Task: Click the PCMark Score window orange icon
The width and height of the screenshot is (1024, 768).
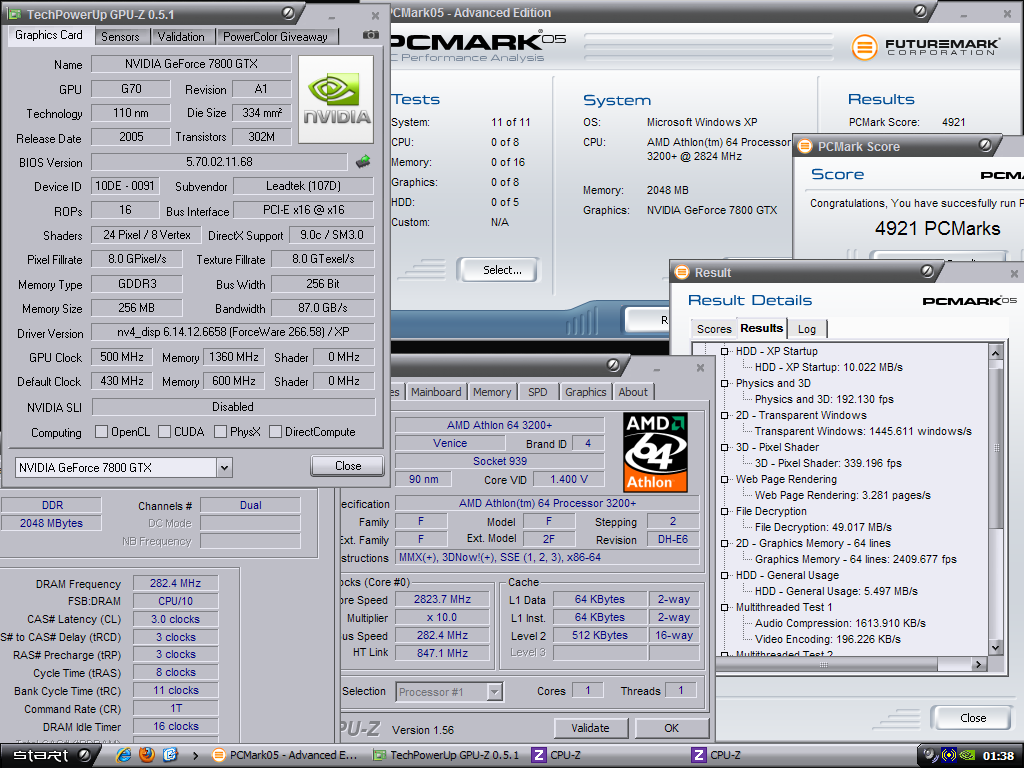Action: (805, 146)
